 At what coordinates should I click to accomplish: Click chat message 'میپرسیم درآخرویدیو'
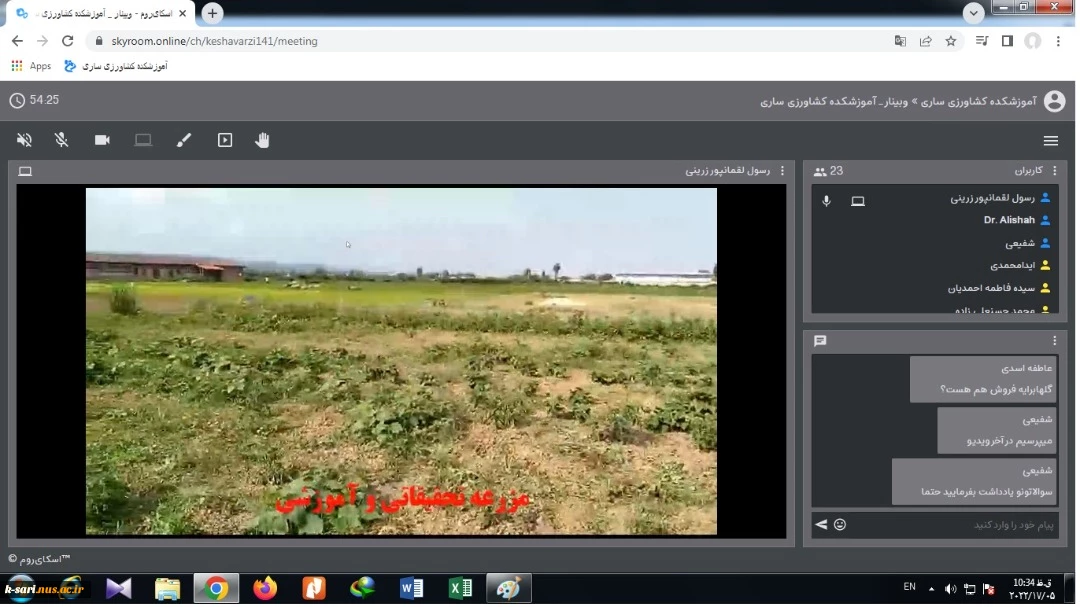tap(997, 431)
